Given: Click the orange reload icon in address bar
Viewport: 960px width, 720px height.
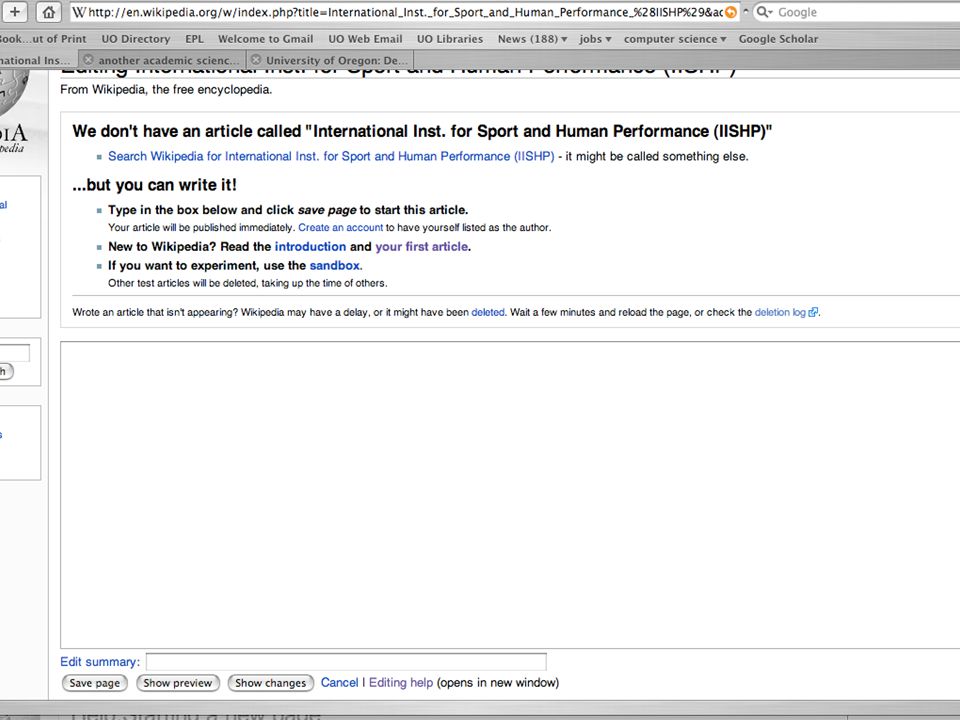Looking at the screenshot, I should point(730,12).
